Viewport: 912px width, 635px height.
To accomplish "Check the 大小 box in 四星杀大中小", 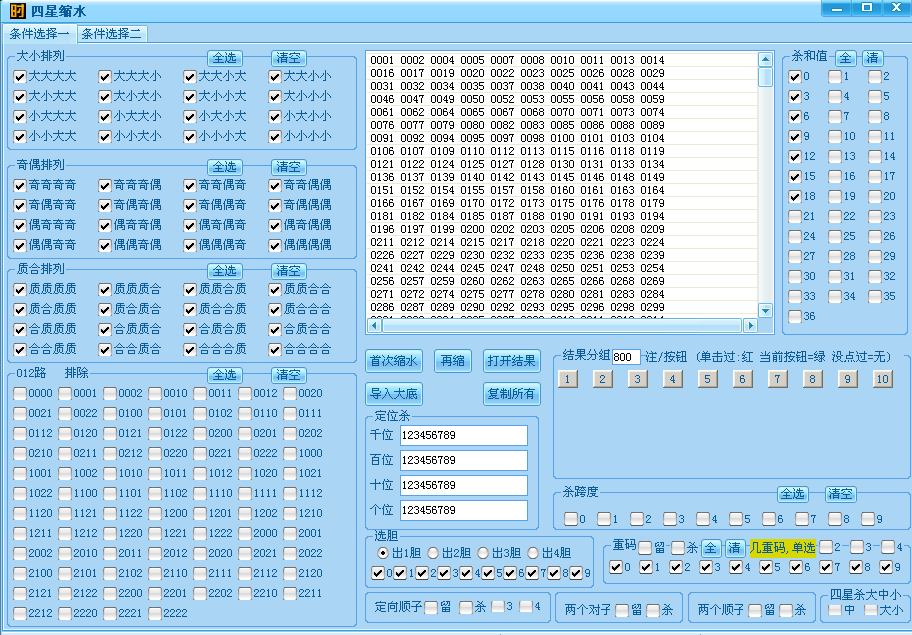I will click(x=871, y=610).
